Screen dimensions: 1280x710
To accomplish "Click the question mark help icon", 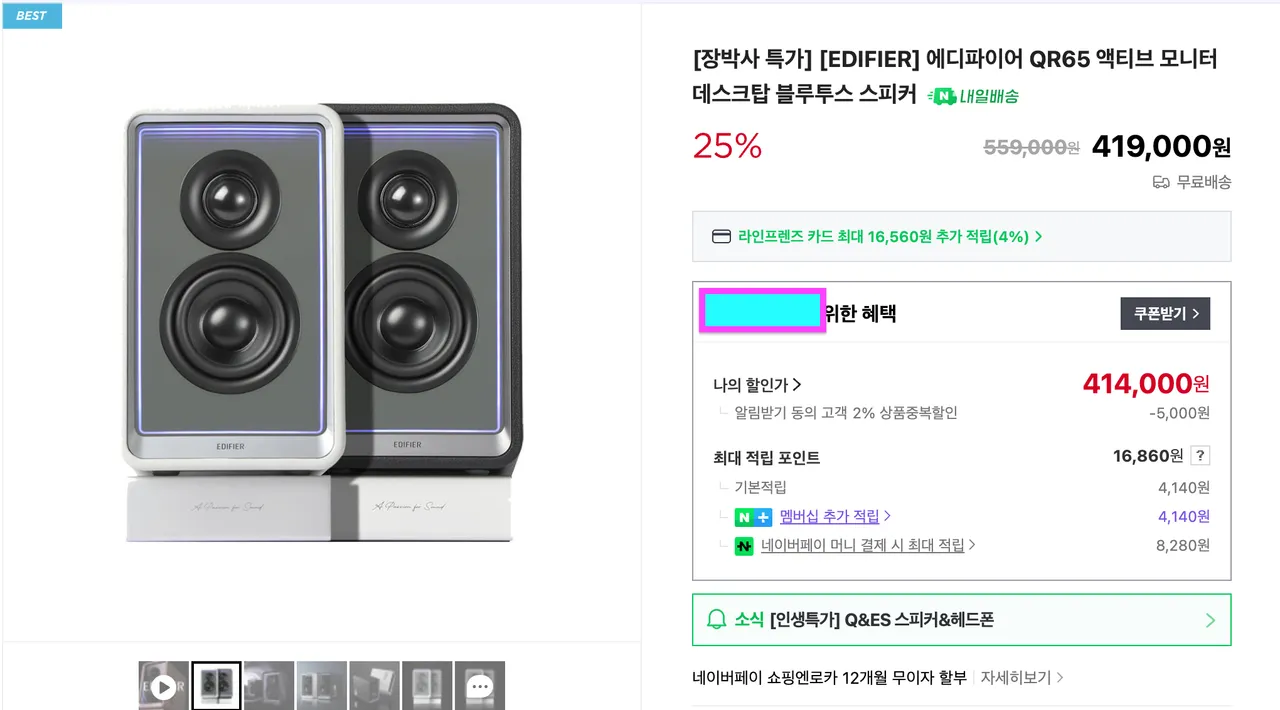I will (x=1200, y=456).
